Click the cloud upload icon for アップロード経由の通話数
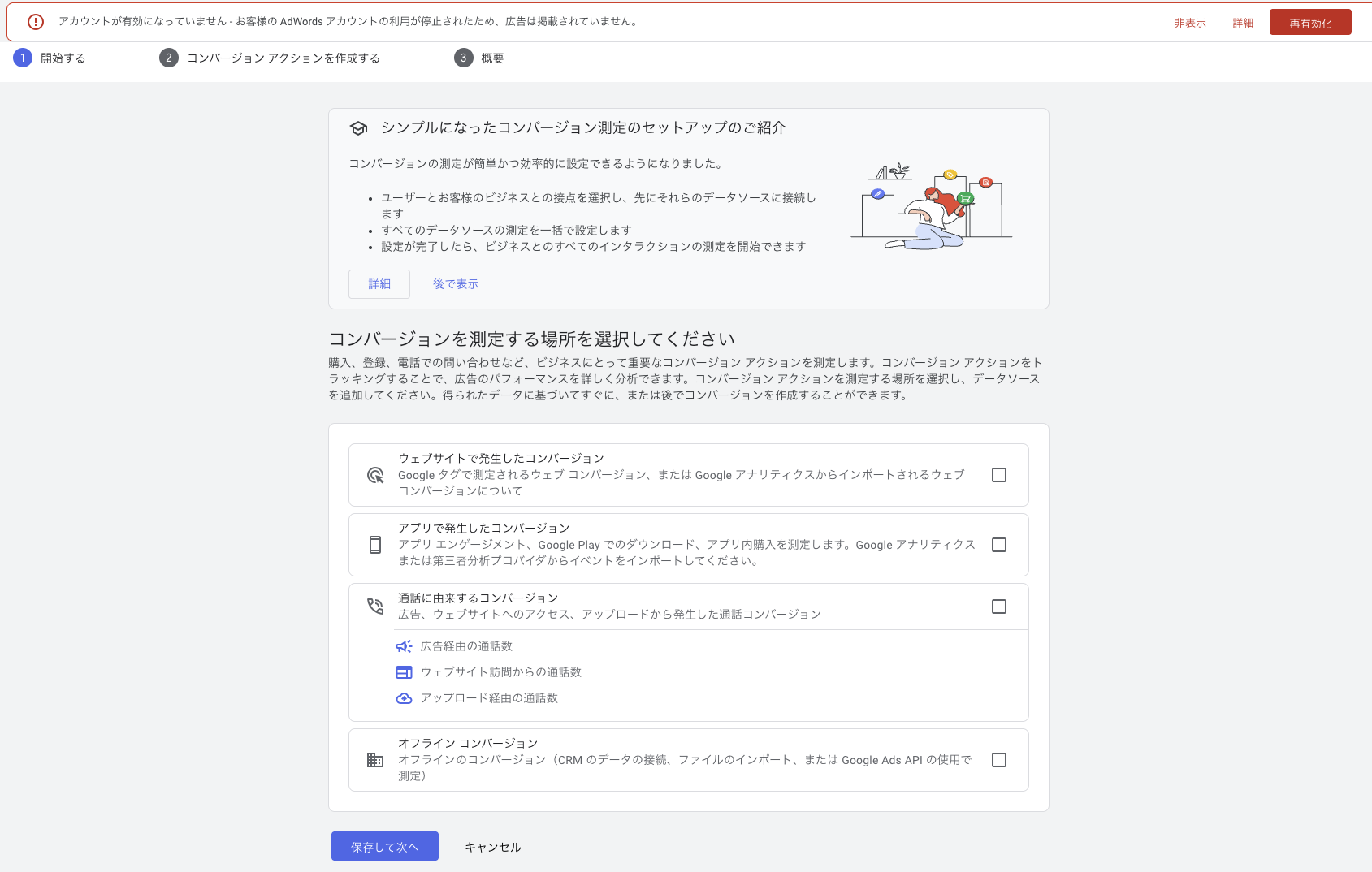 tap(404, 698)
